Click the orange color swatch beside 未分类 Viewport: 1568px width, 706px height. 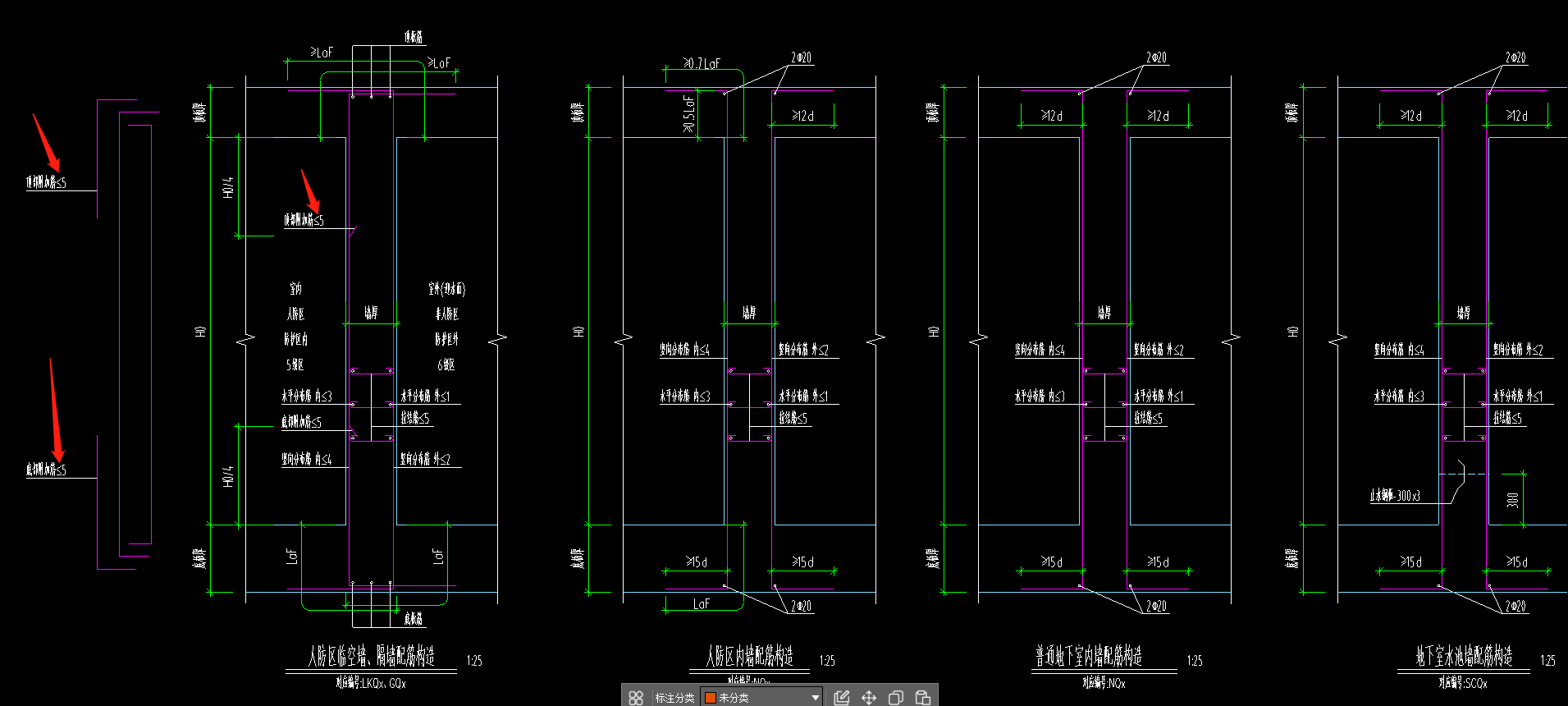[711, 698]
